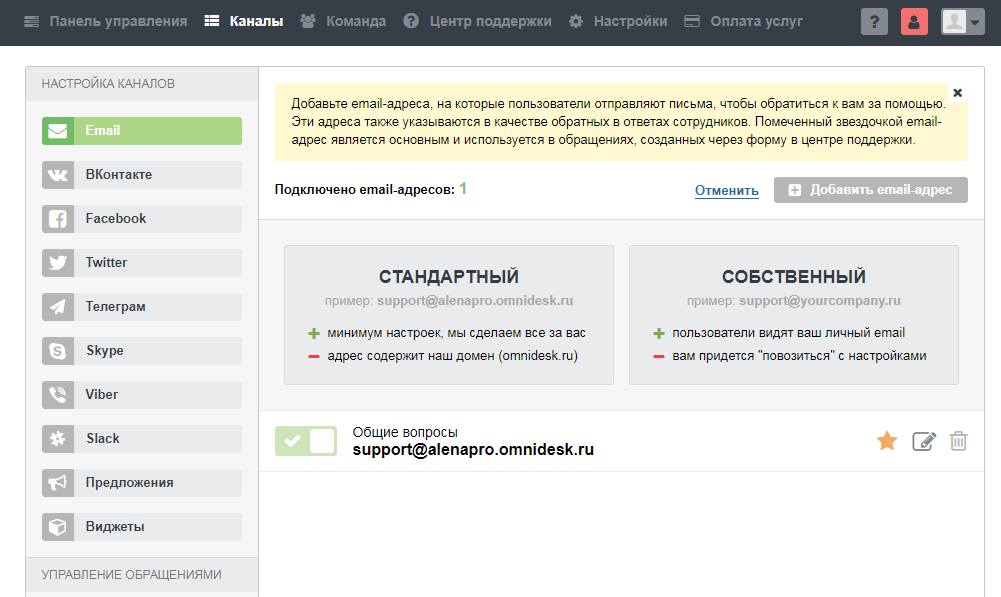1001x597 pixels.
Task: Disable the Общие вопросы email channel switch
Action: pyautogui.click(x=306, y=440)
